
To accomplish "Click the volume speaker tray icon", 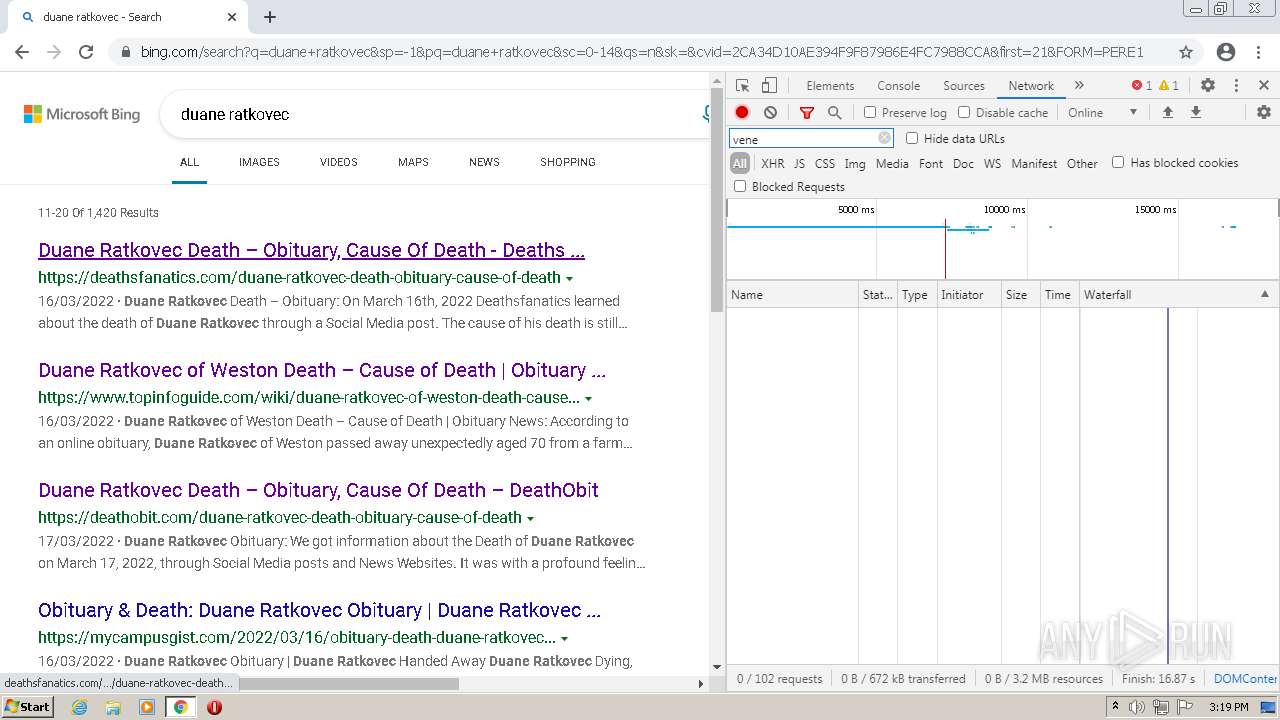I will pyautogui.click(x=1137, y=707).
